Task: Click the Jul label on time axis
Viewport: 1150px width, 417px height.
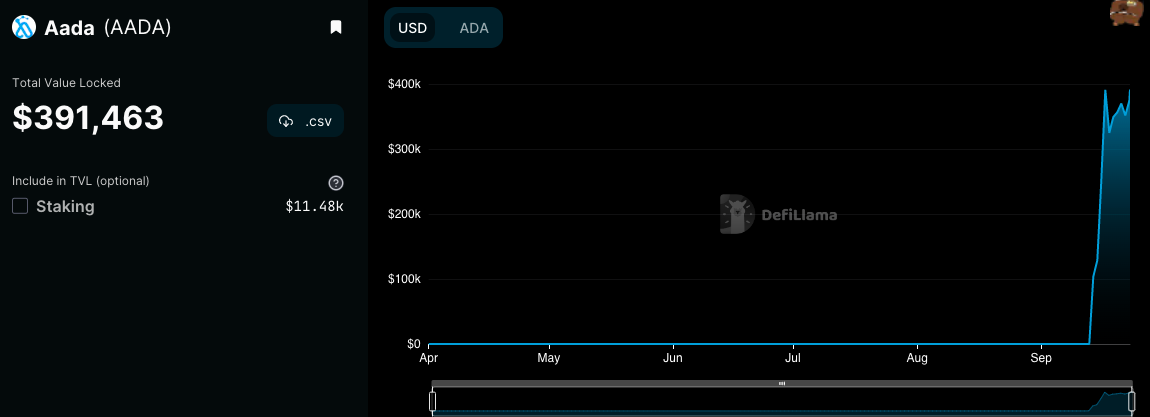Action: point(793,358)
